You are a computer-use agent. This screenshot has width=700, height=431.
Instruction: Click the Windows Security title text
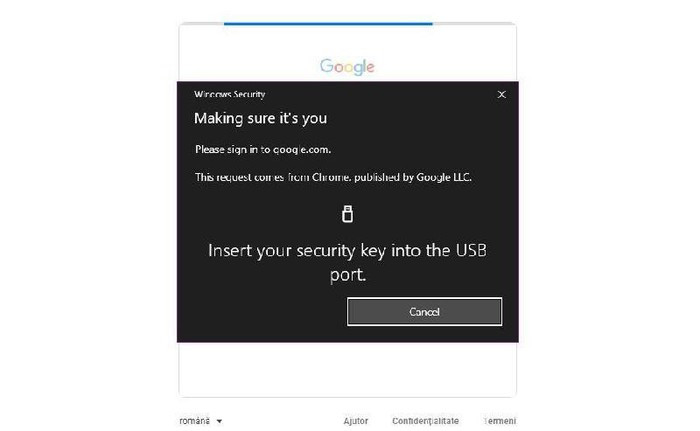[229, 94]
